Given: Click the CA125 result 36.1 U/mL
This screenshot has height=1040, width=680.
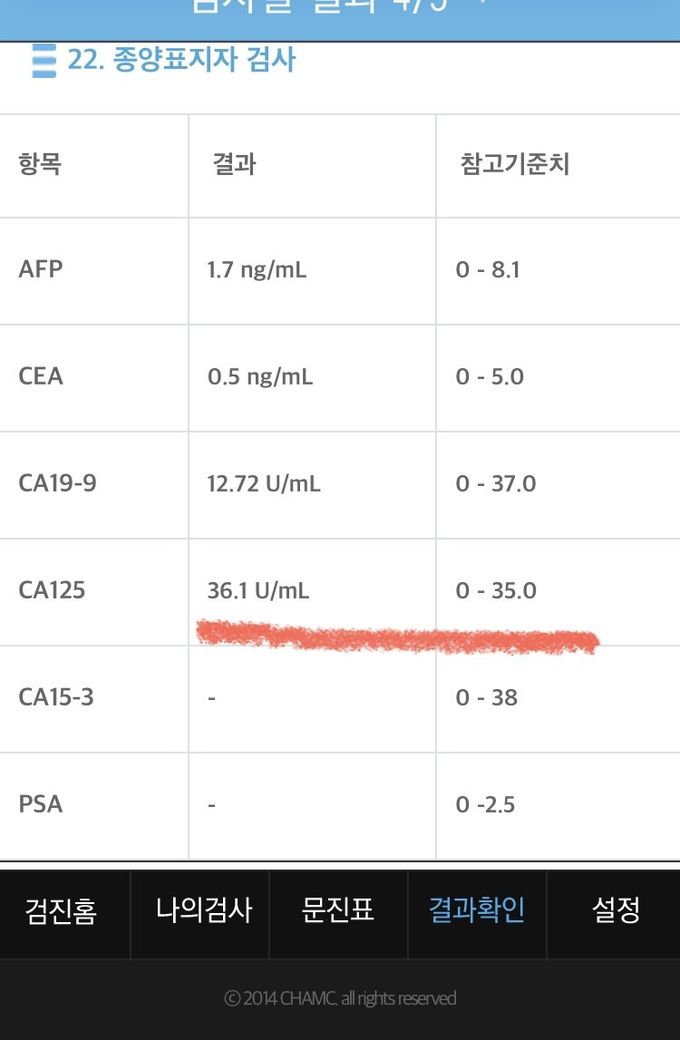Looking at the screenshot, I should pyautogui.click(x=258, y=591).
